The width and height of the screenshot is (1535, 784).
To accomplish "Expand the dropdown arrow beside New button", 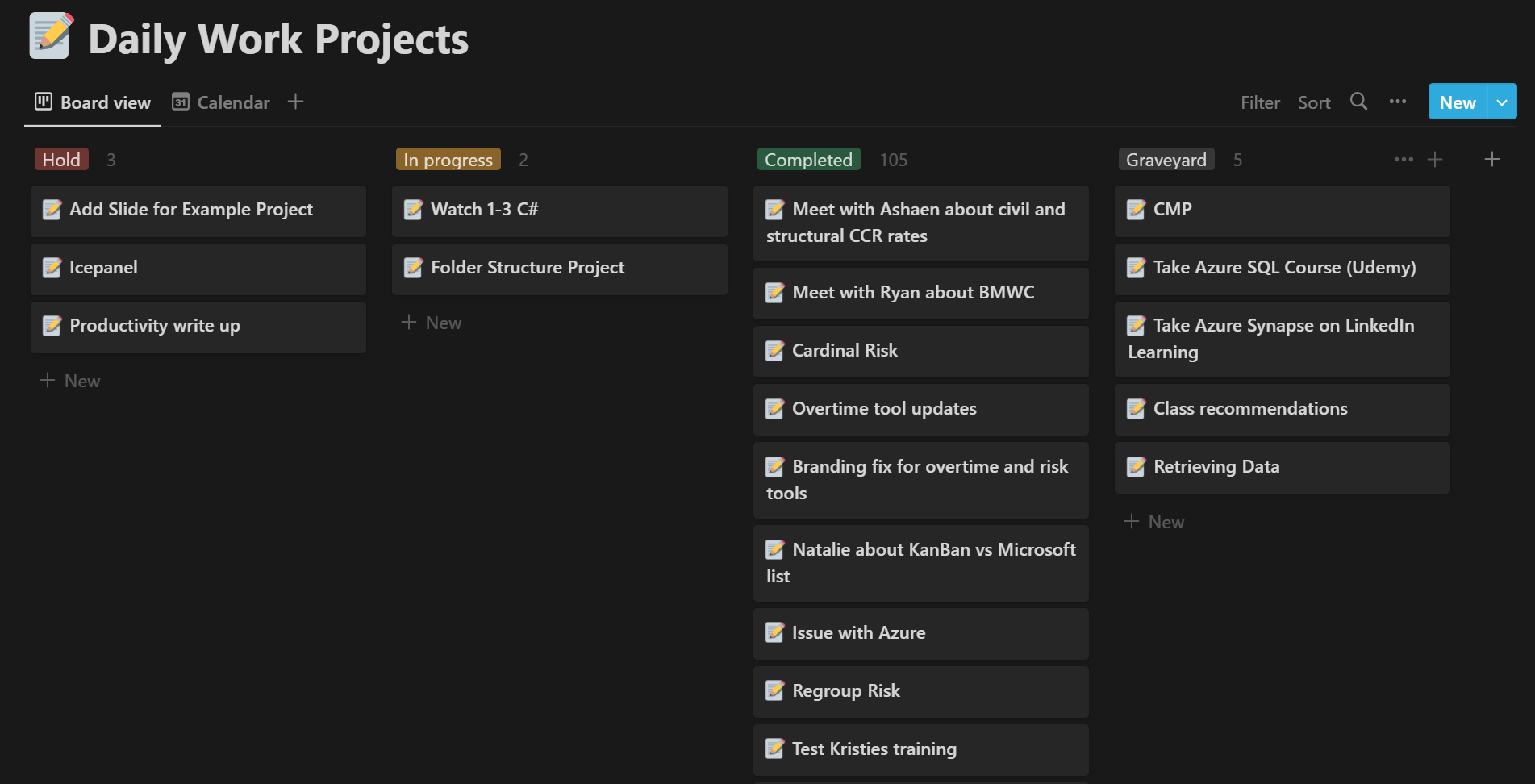I will [1501, 102].
